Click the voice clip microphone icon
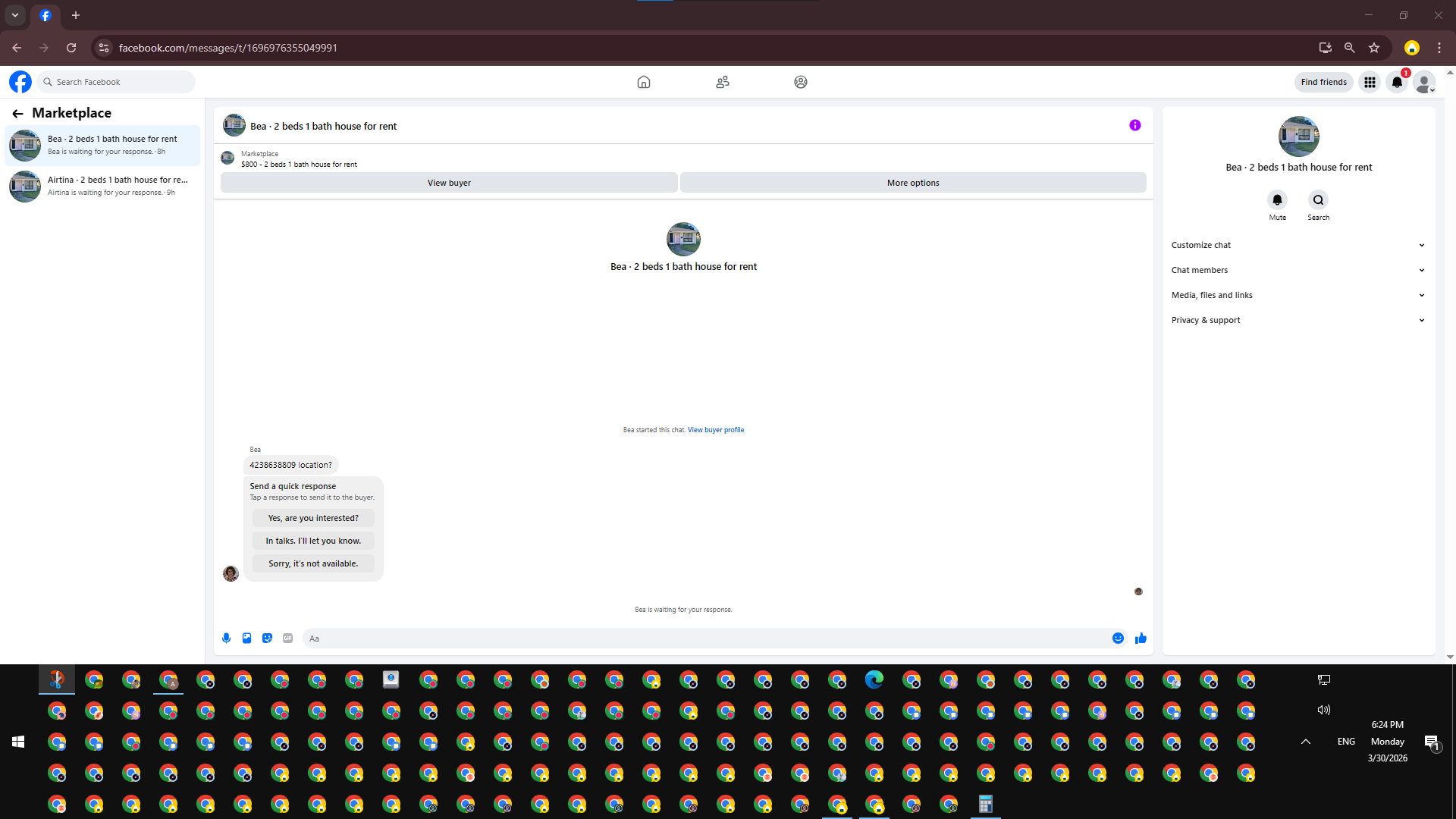Image resolution: width=1456 pixels, height=819 pixels. (x=226, y=639)
